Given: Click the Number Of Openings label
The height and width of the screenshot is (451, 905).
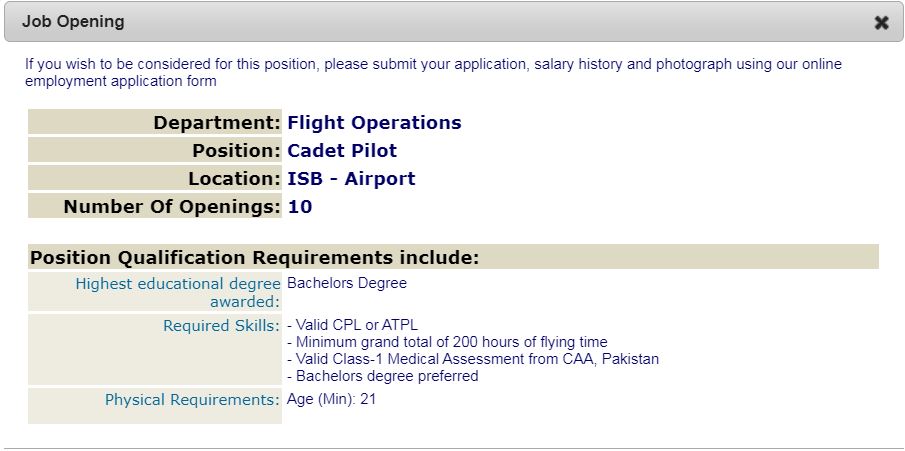Looking at the screenshot, I should 172,207.
